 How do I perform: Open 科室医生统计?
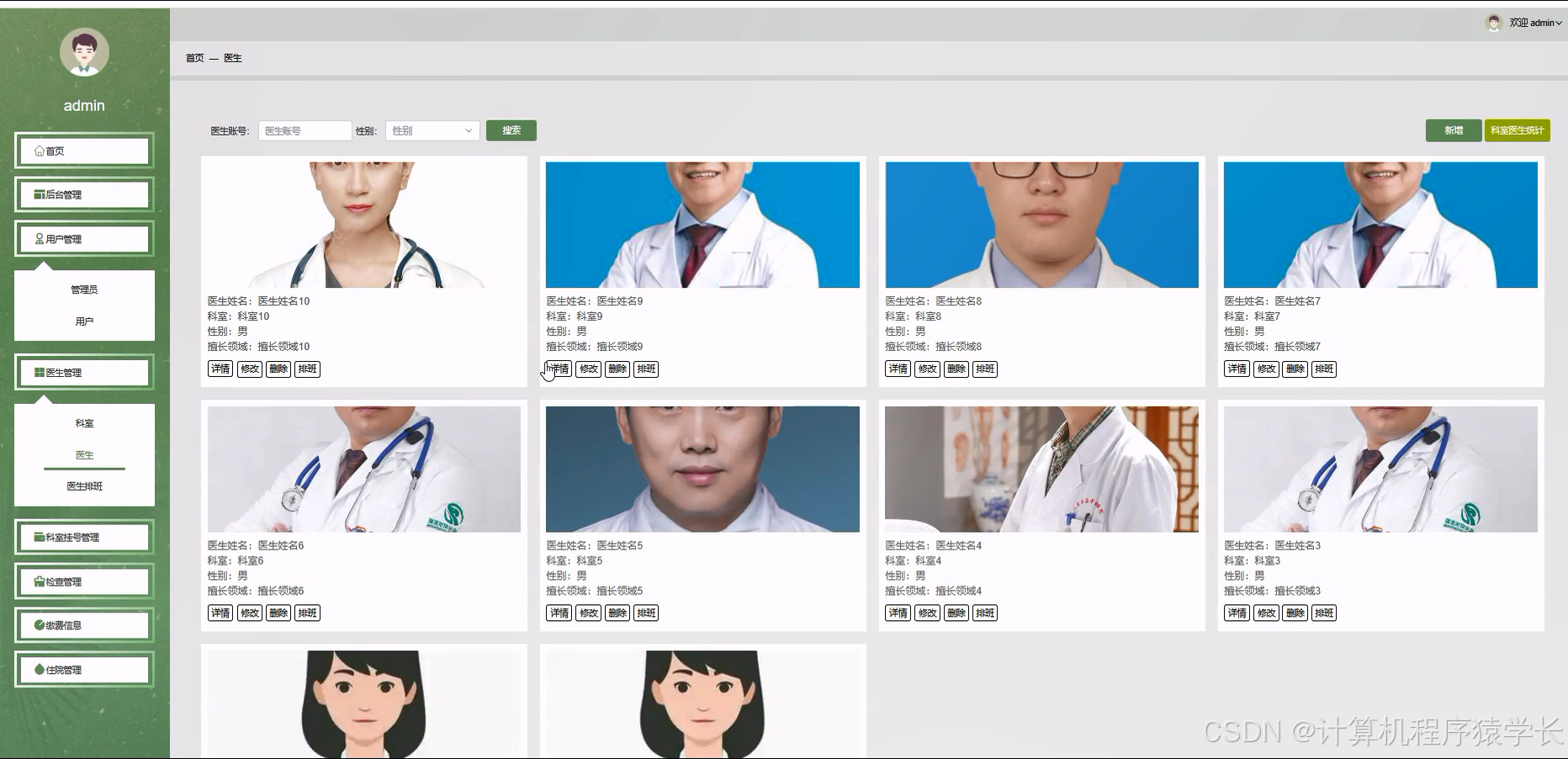tap(1518, 130)
